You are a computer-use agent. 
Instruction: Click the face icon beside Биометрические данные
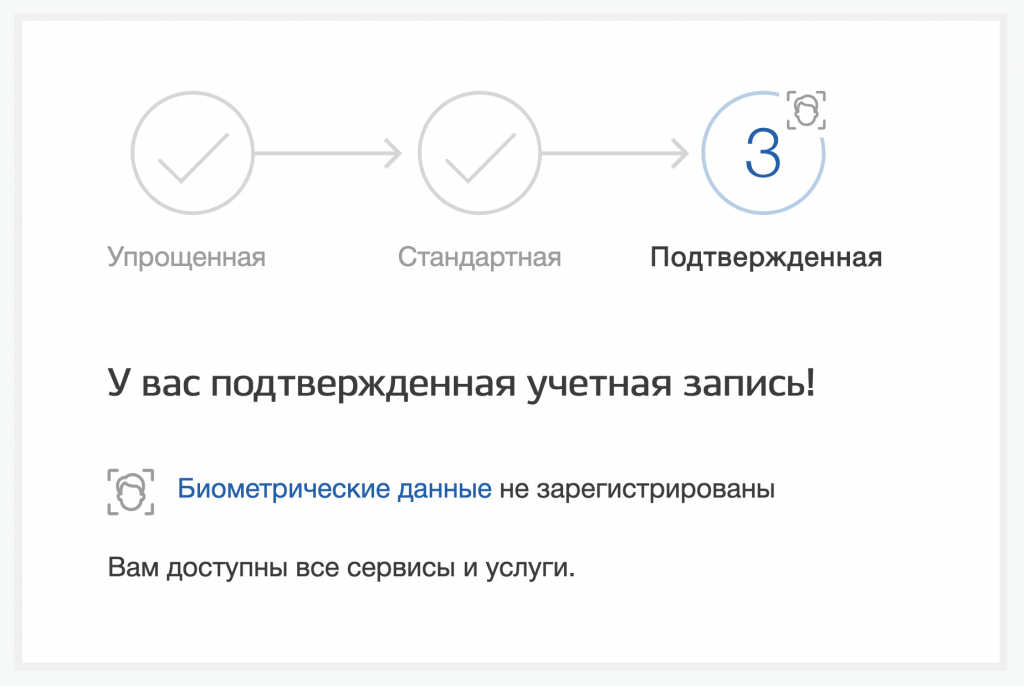pos(131,490)
